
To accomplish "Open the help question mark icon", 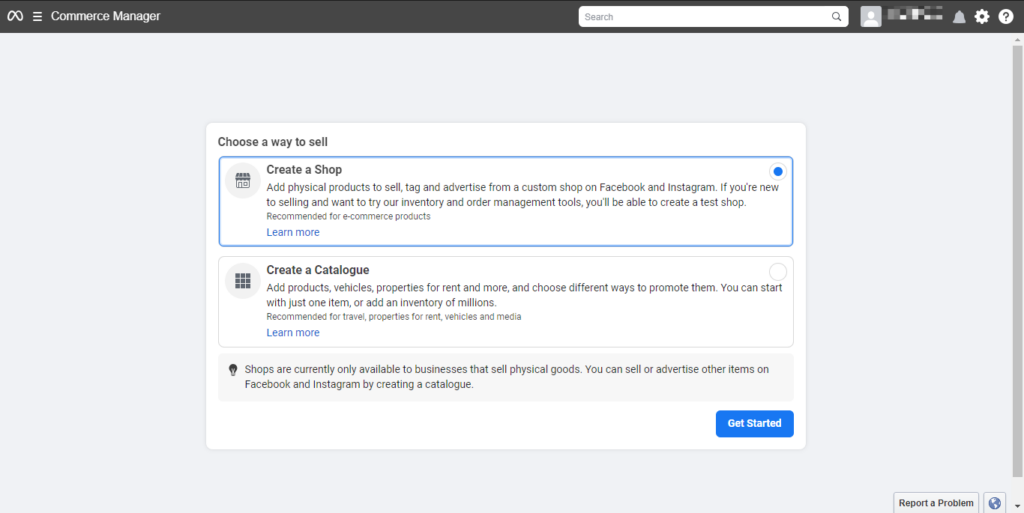I will (x=1006, y=17).
